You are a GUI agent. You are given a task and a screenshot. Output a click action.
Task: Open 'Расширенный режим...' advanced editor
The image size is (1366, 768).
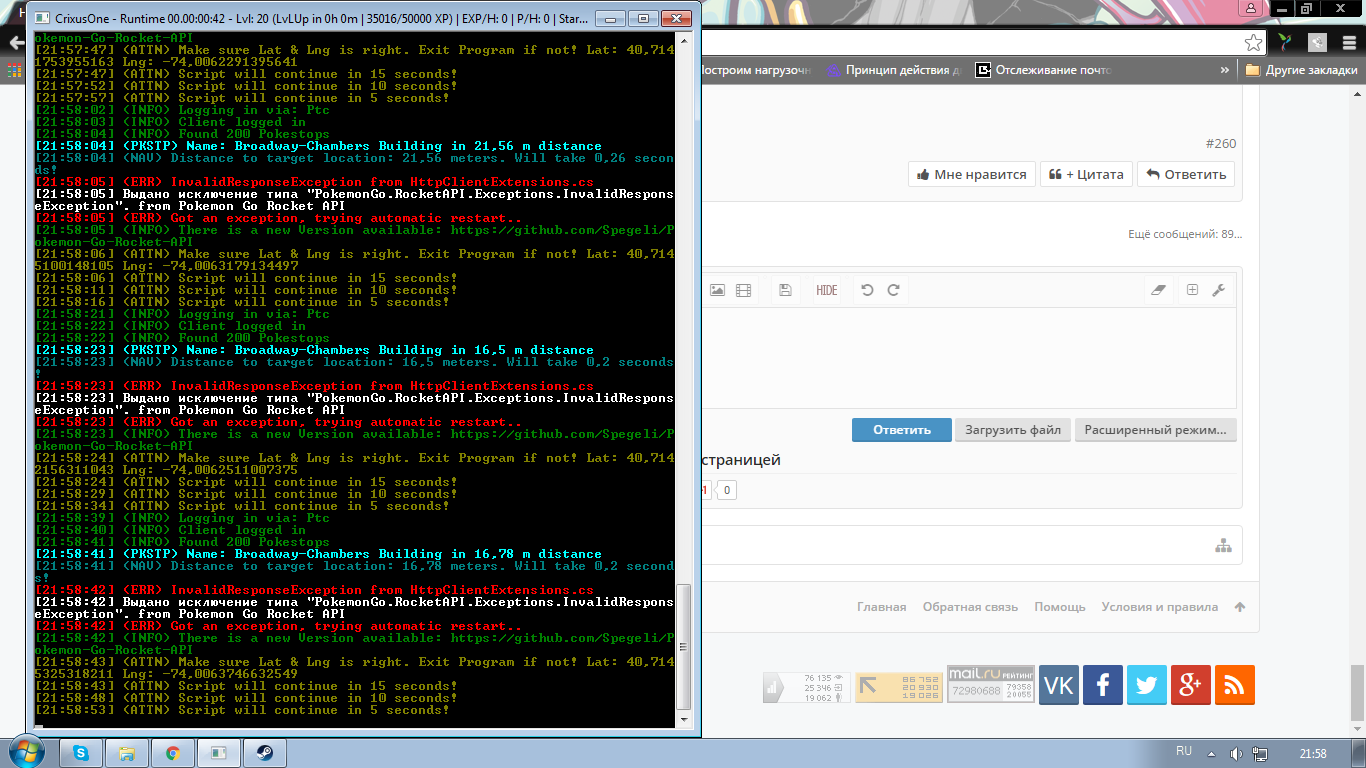click(1156, 430)
